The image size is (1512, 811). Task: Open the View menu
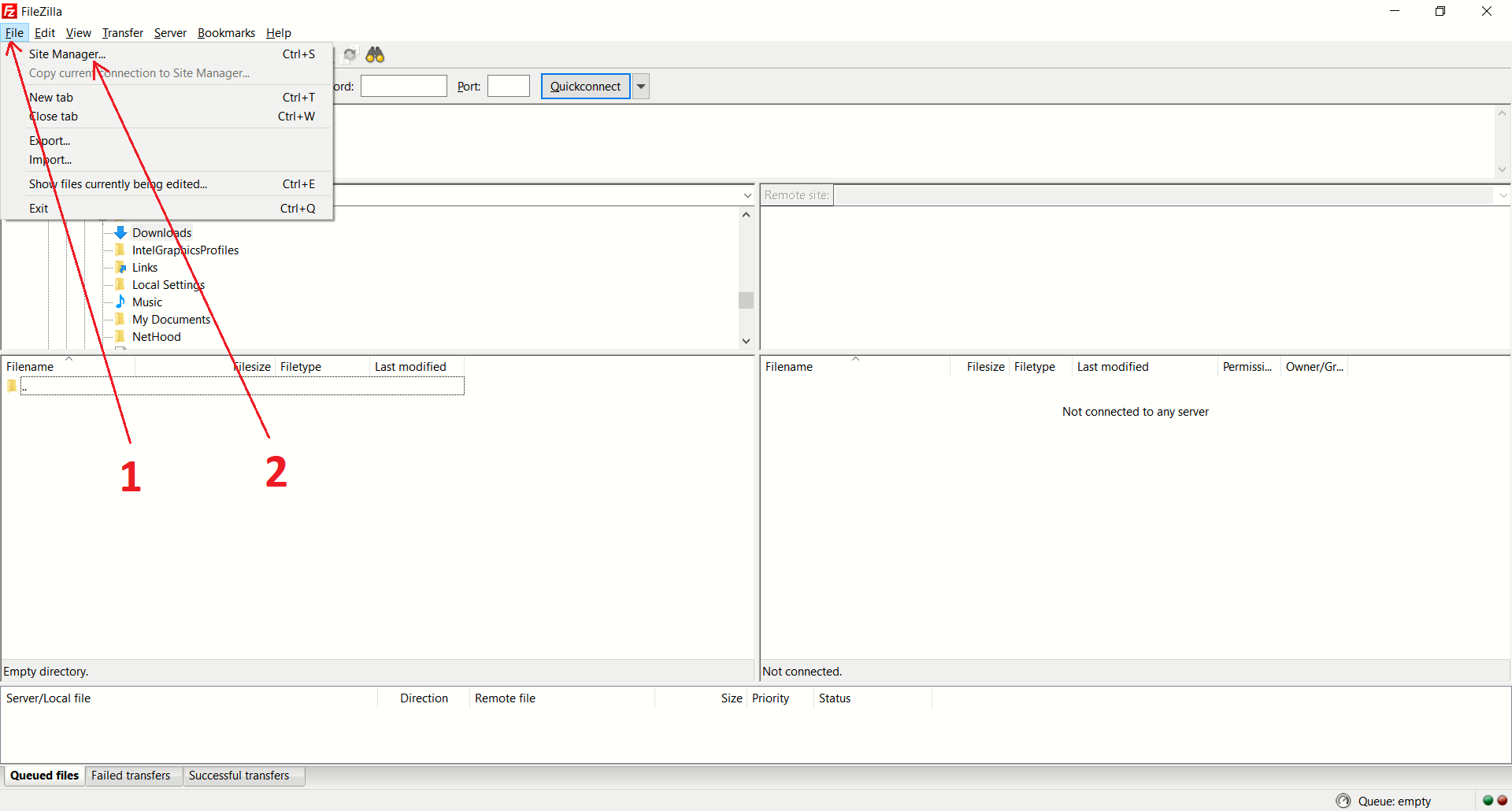pyautogui.click(x=79, y=33)
